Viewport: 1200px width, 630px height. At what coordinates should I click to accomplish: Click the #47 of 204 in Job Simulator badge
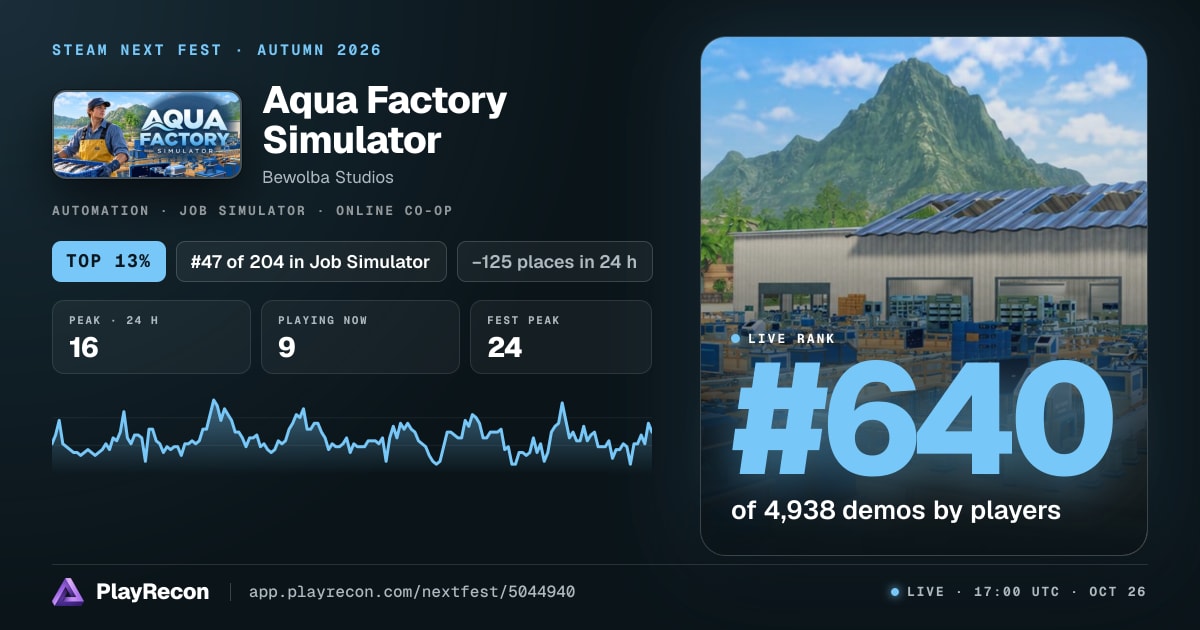coord(311,262)
